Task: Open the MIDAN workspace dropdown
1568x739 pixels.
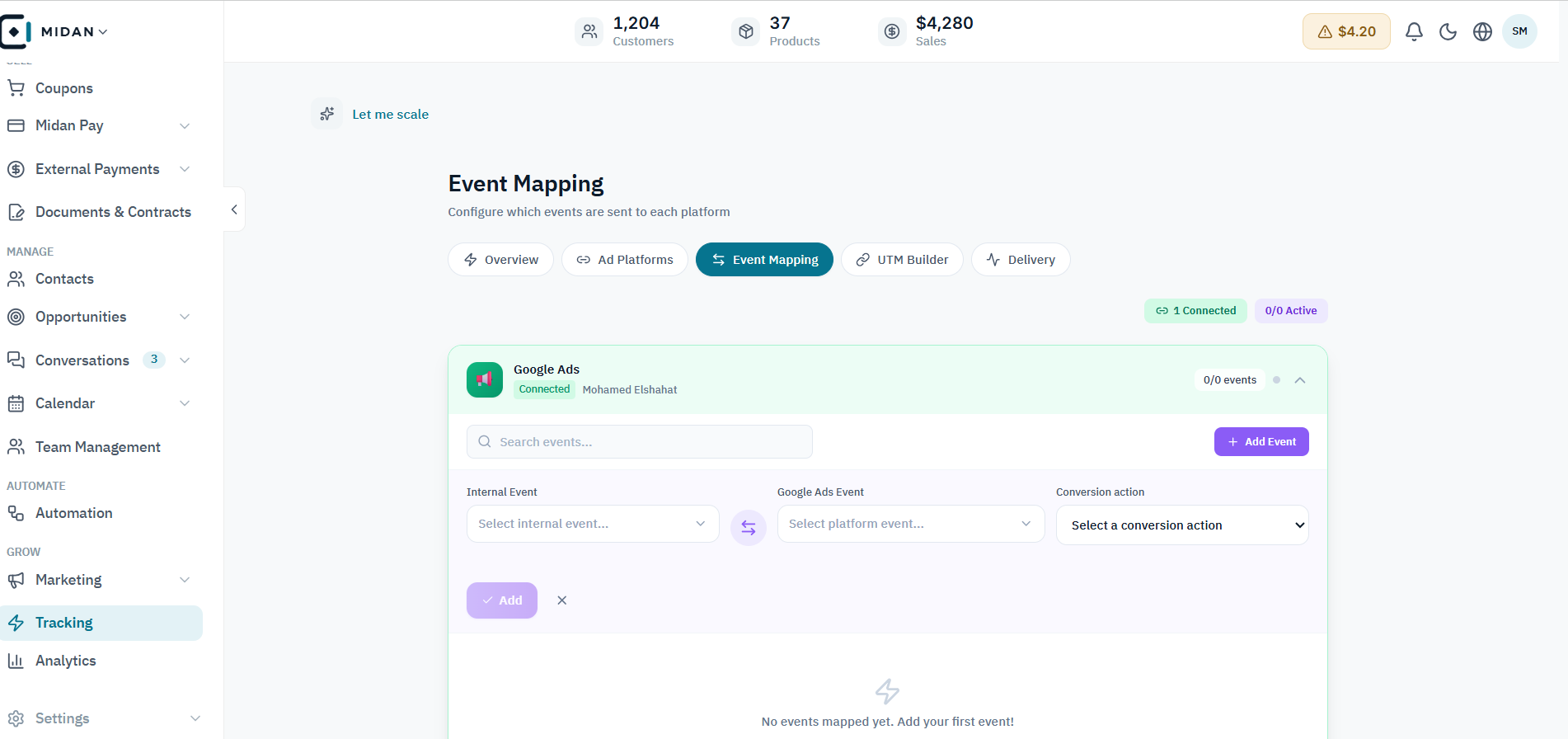Action: pos(74,31)
